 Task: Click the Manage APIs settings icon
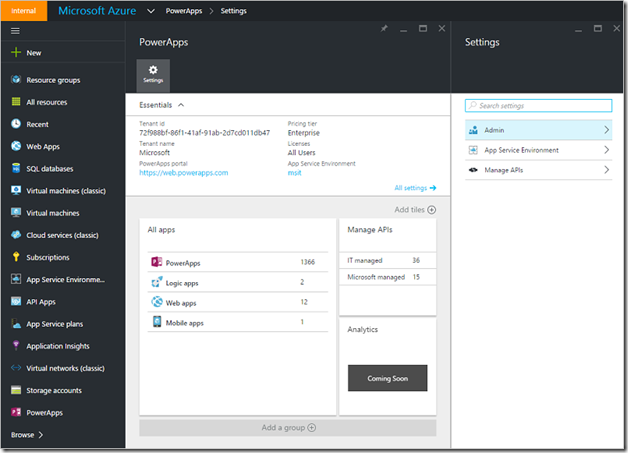[x=473, y=170]
